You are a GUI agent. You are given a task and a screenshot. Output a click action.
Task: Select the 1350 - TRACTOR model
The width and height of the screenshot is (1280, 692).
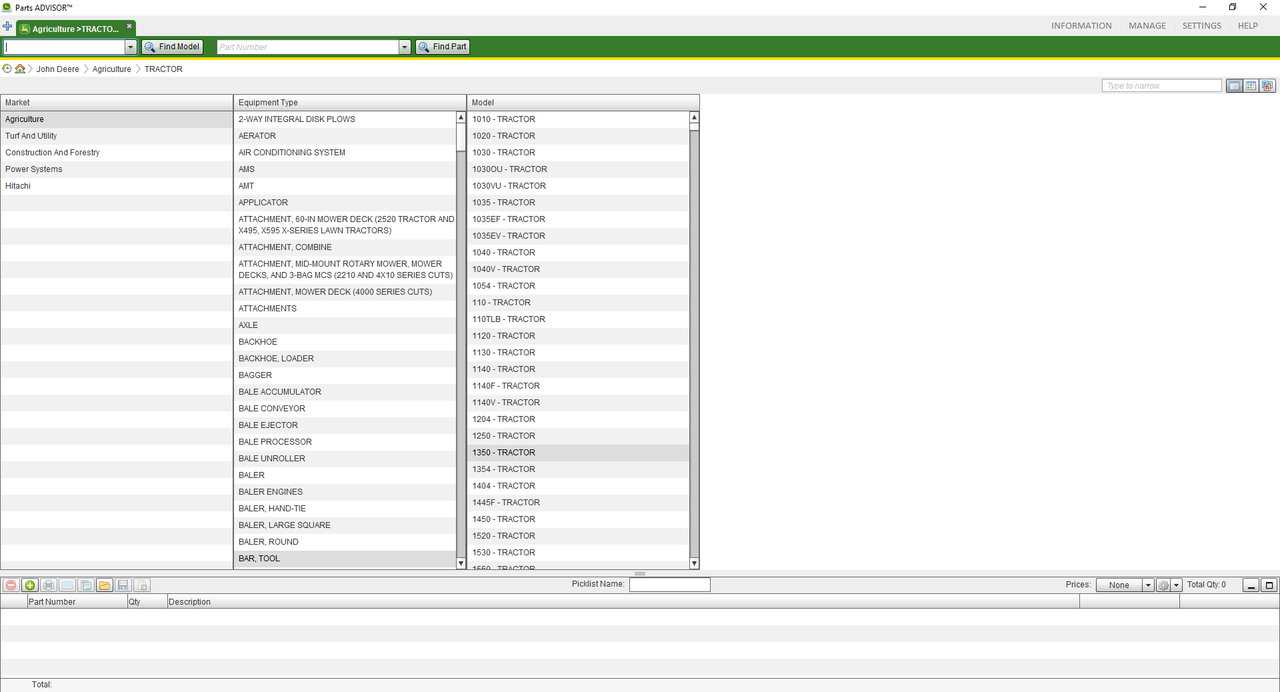(x=578, y=452)
